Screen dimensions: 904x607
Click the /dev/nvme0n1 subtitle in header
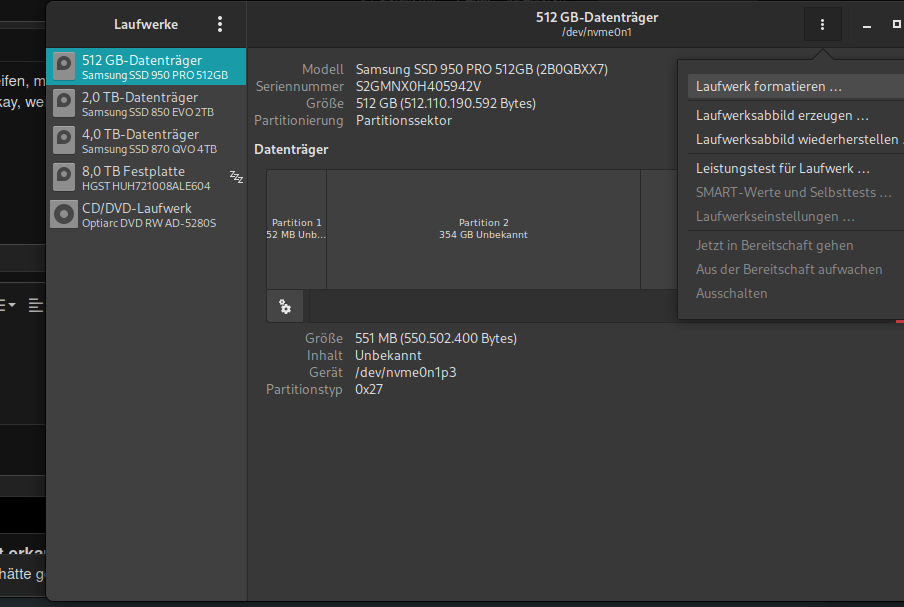[597, 33]
